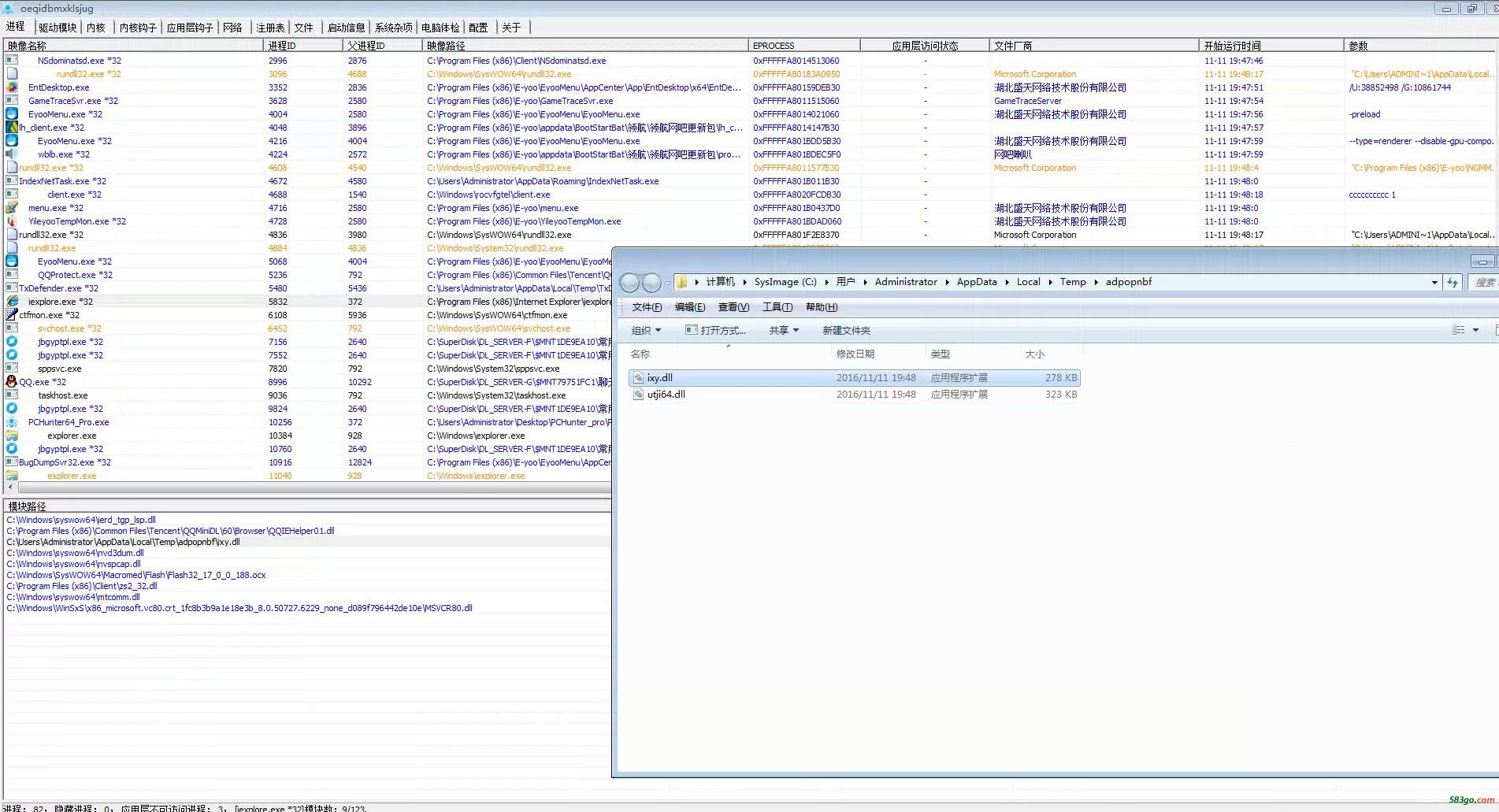Image resolution: width=1499 pixels, height=812 pixels.
Task: Click the ixy.dll file icon
Action: 638,378
